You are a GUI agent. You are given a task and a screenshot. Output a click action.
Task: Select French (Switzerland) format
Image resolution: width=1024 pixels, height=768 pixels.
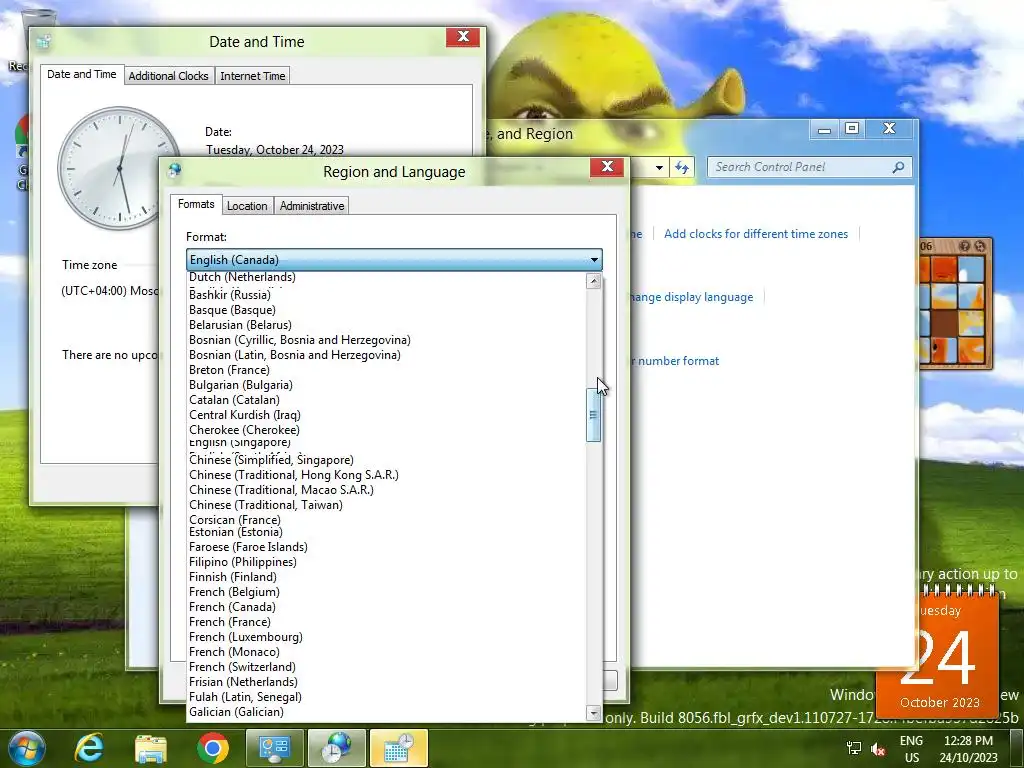[x=242, y=667]
